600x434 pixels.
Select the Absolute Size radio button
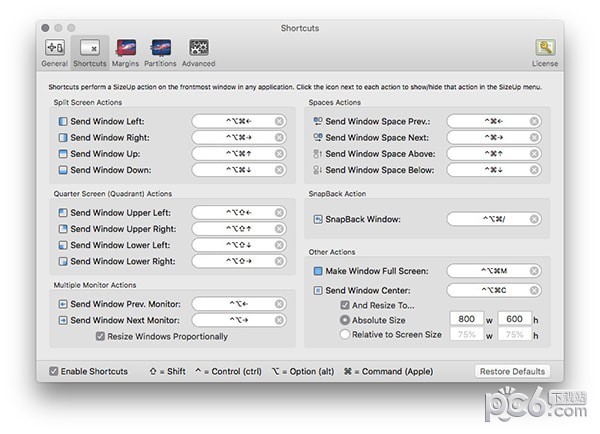pyautogui.click(x=345, y=320)
